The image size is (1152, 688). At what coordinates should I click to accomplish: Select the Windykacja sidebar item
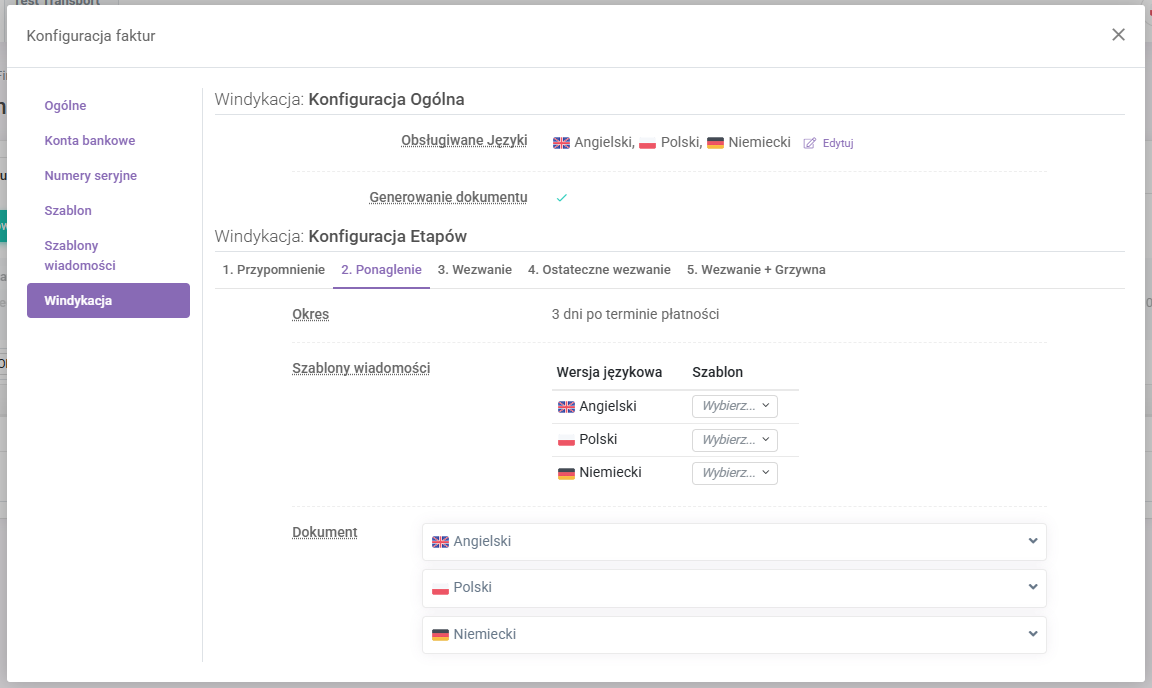pos(108,301)
